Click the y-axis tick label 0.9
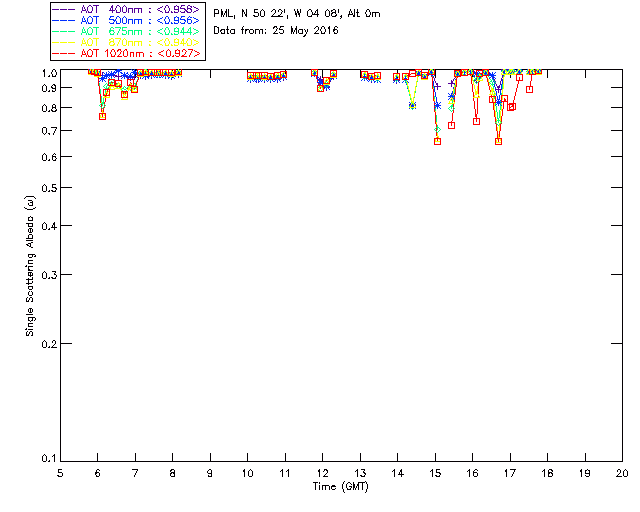 click(49, 88)
